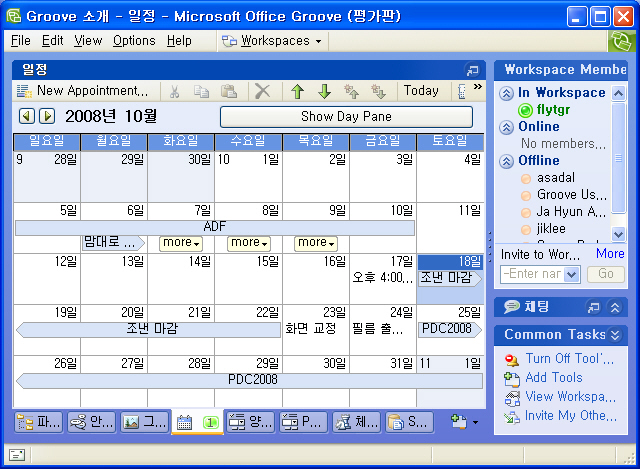Collapse the Common Tasks pane

tap(615, 335)
